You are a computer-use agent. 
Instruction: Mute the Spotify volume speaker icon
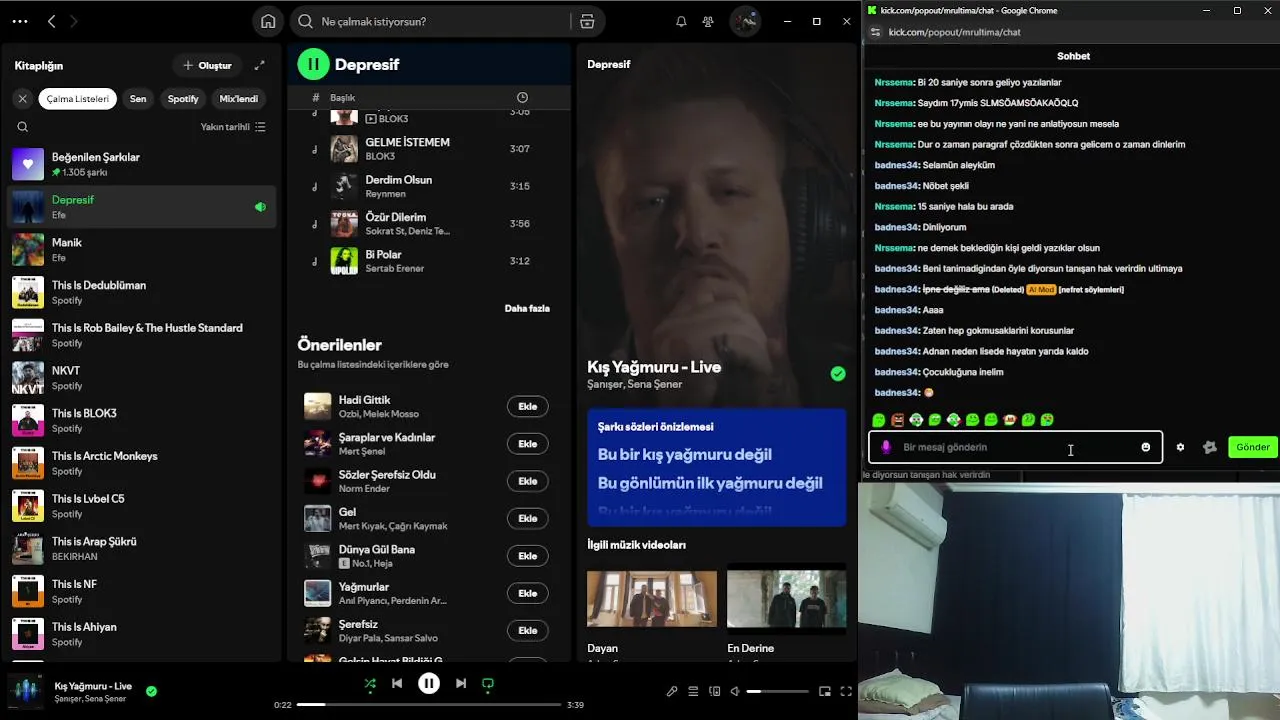pyautogui.click(x=735, y=691)
